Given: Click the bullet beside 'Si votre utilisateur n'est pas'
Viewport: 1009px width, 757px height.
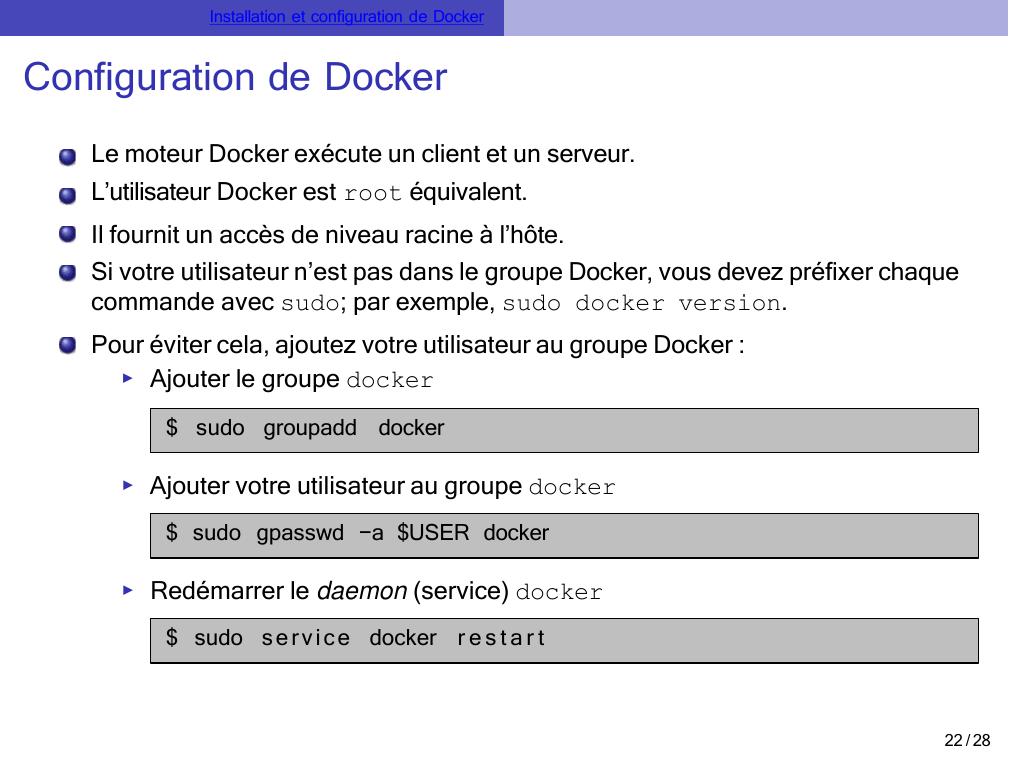Looking at the screenshot, I should click(x=67, y=272).
